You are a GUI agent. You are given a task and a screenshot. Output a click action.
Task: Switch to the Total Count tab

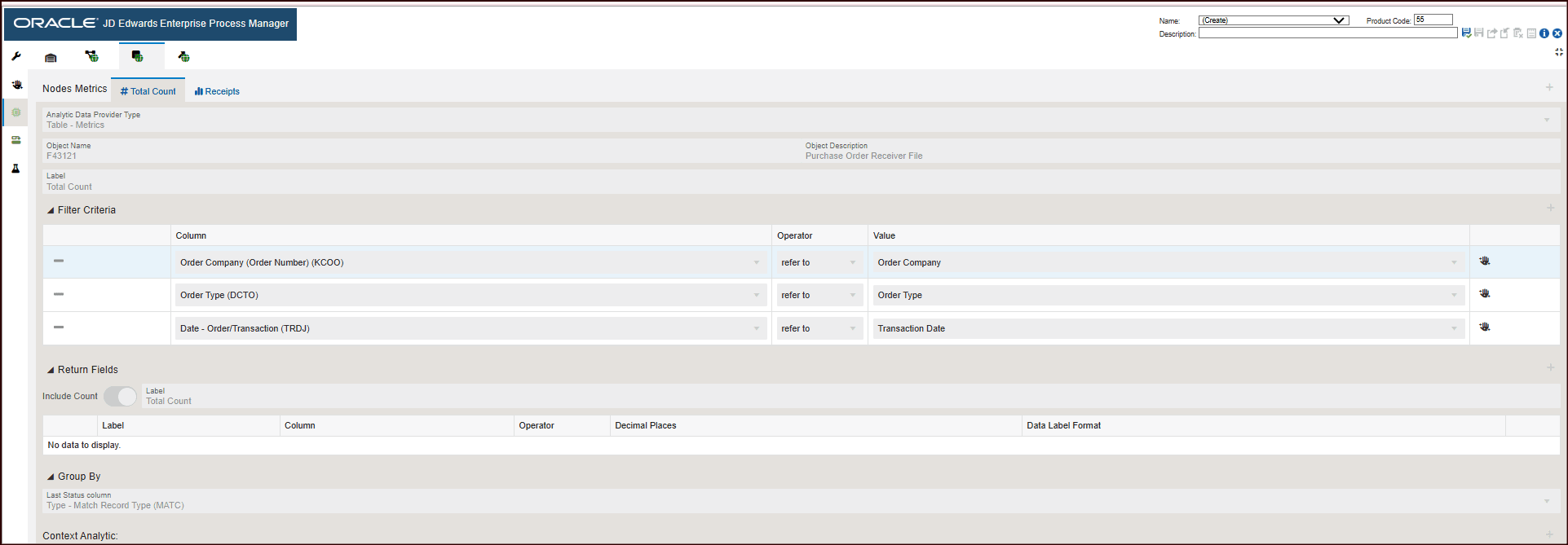pyautogui.click(x=148, y=91)
